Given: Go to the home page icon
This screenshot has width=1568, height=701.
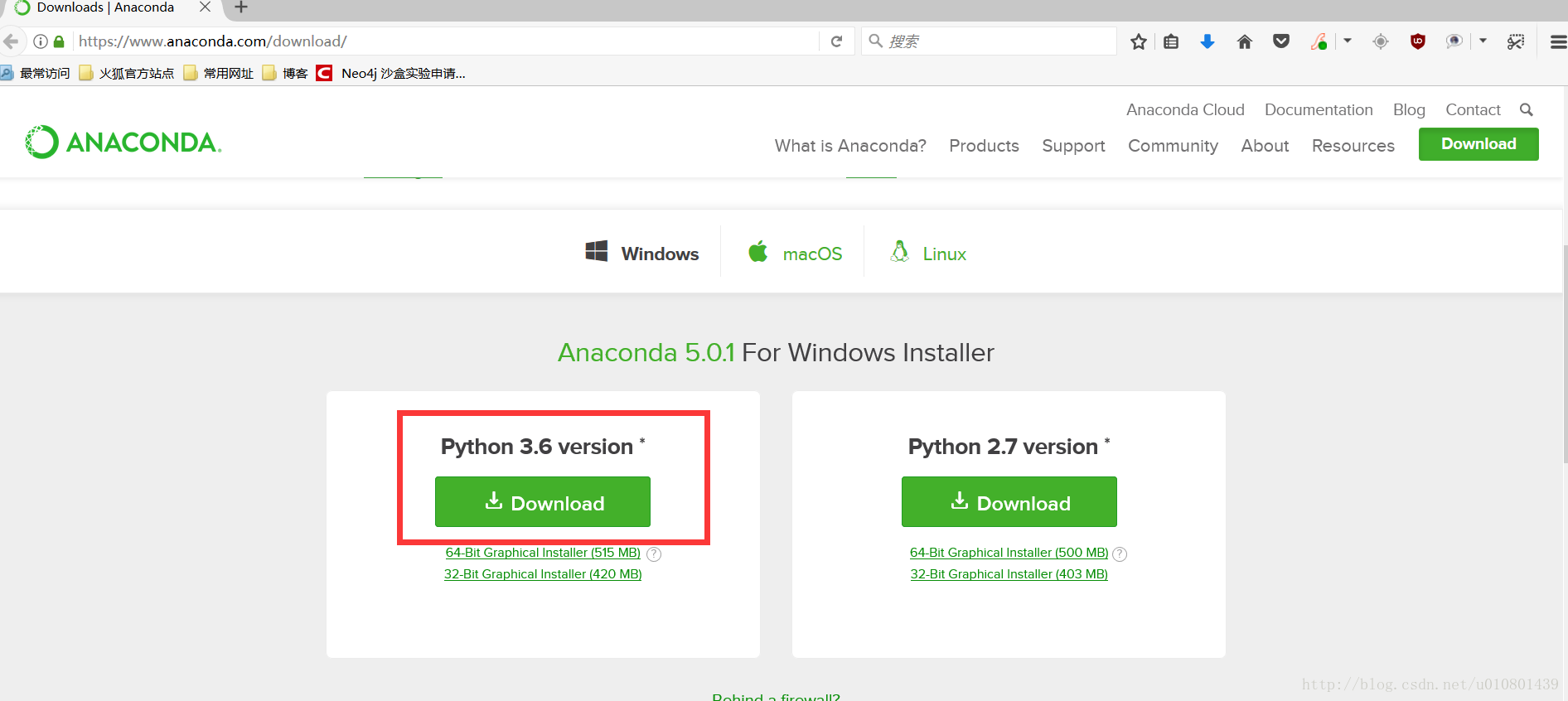Looking at the screenshot, I should tap(1245, 41).
